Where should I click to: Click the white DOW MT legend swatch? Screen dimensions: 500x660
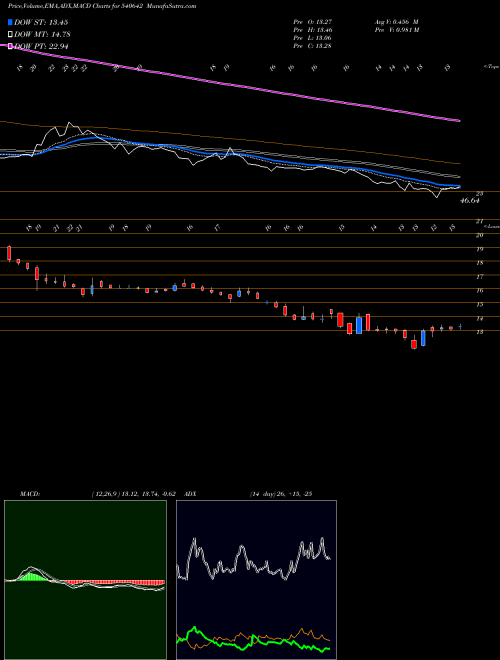point(11,34)
